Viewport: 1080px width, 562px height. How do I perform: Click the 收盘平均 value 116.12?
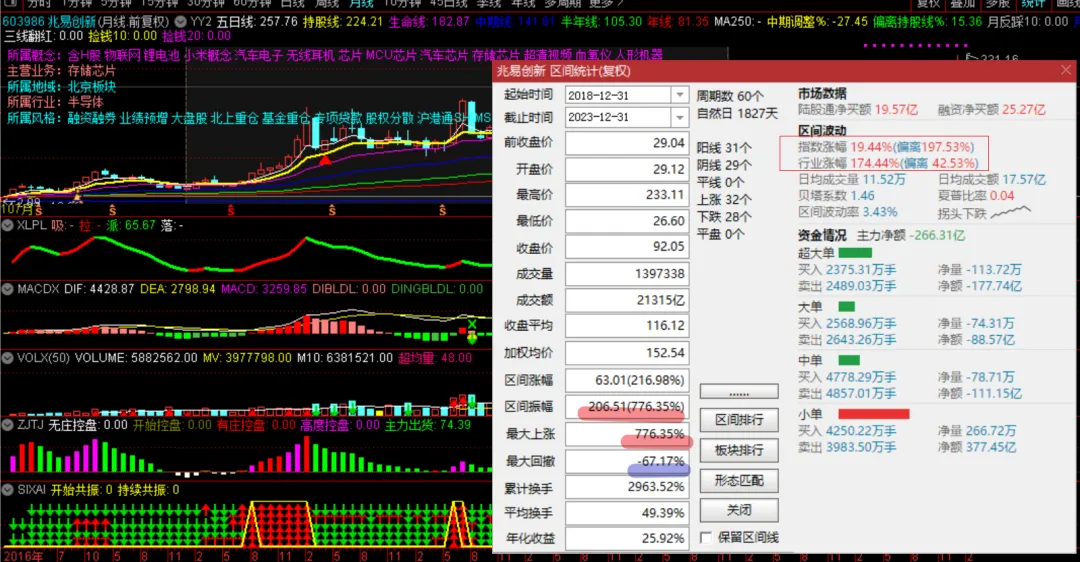pyautogui.click(x=627, y=326)
